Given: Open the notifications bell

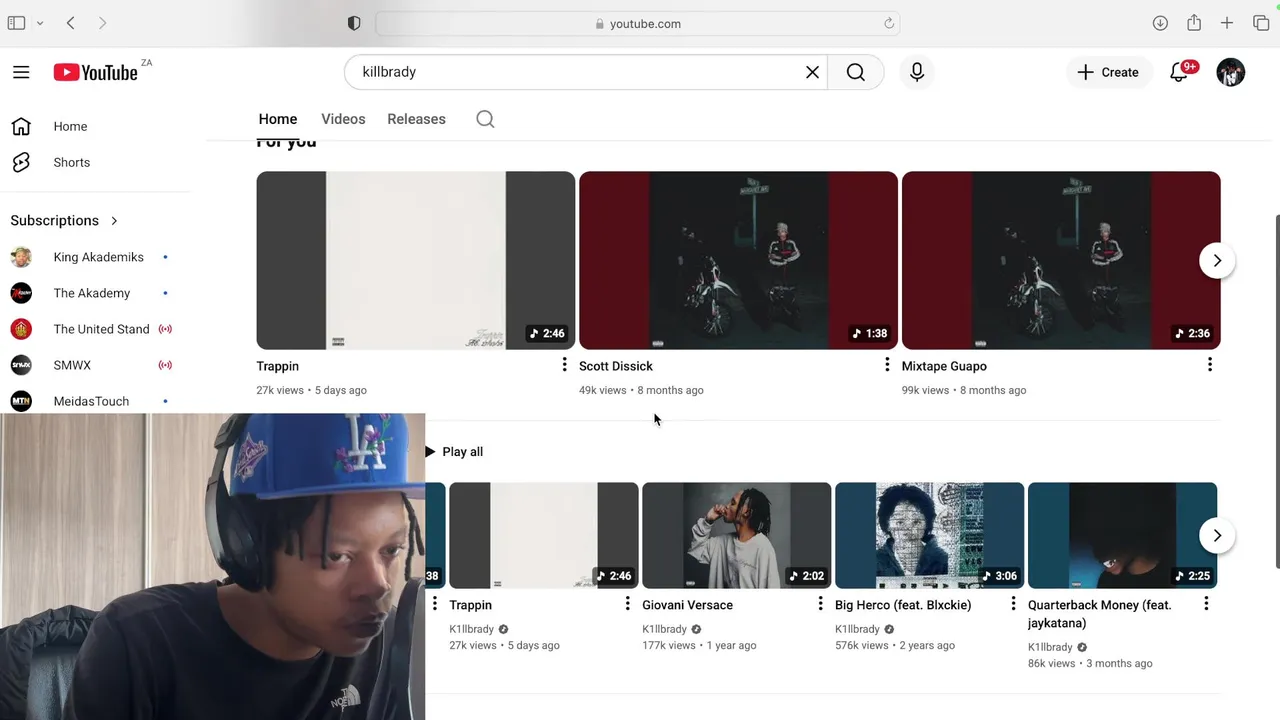Looking at the screenshot, I should click(1180, 72).
